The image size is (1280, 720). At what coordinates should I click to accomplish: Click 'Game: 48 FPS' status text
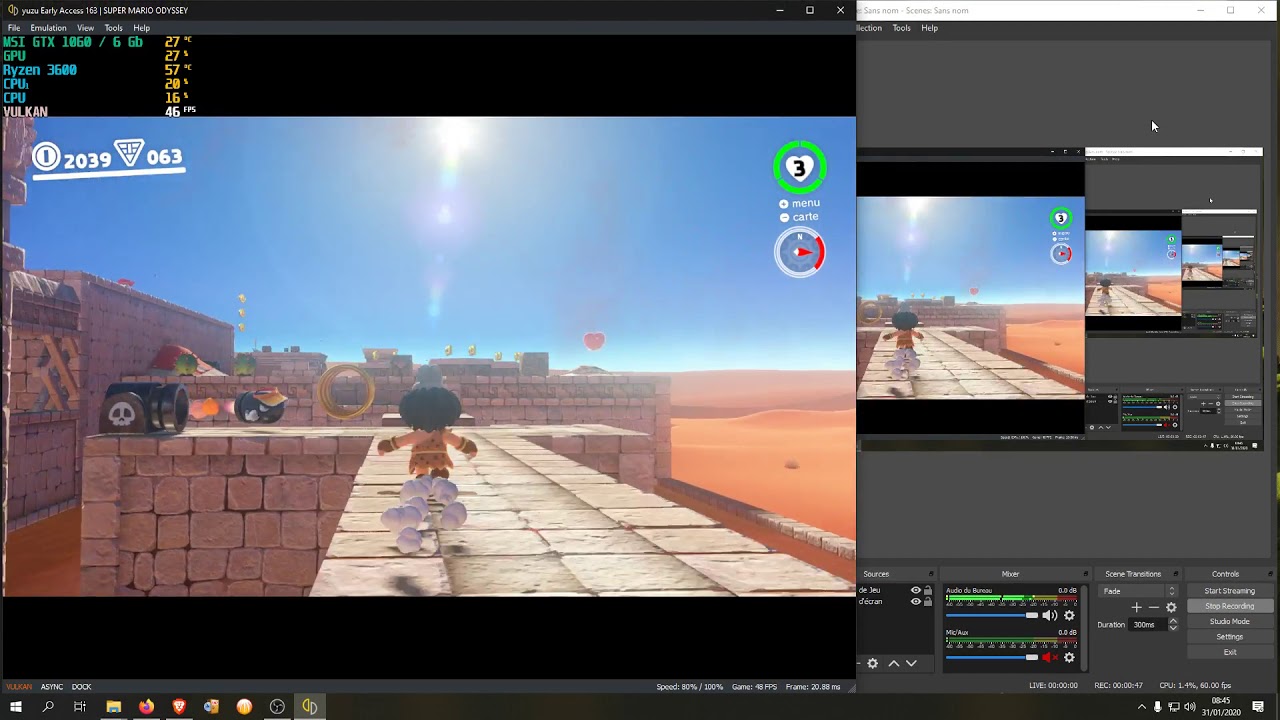tap(754, 687)
